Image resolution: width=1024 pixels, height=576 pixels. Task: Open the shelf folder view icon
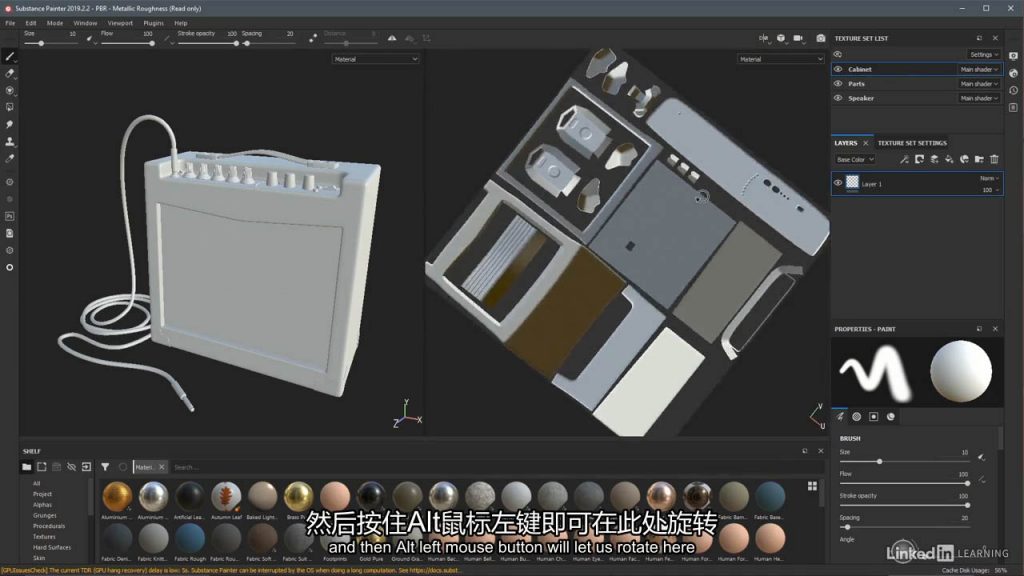(x=27, y=467)
